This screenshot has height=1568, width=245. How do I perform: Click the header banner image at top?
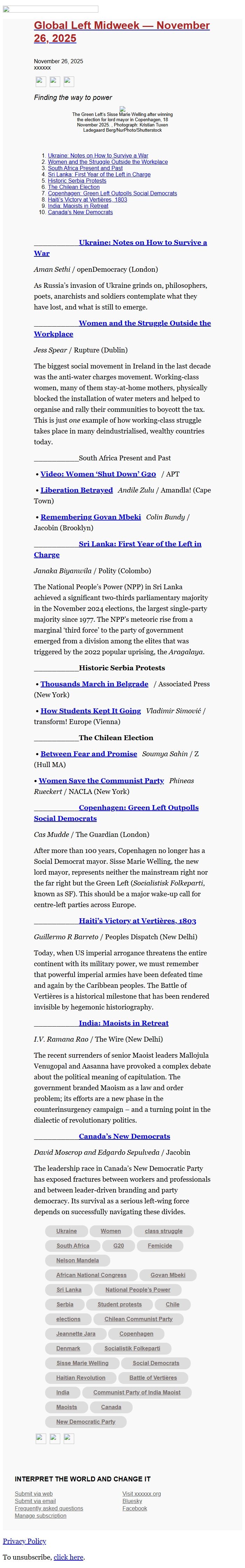click(51, 9)
